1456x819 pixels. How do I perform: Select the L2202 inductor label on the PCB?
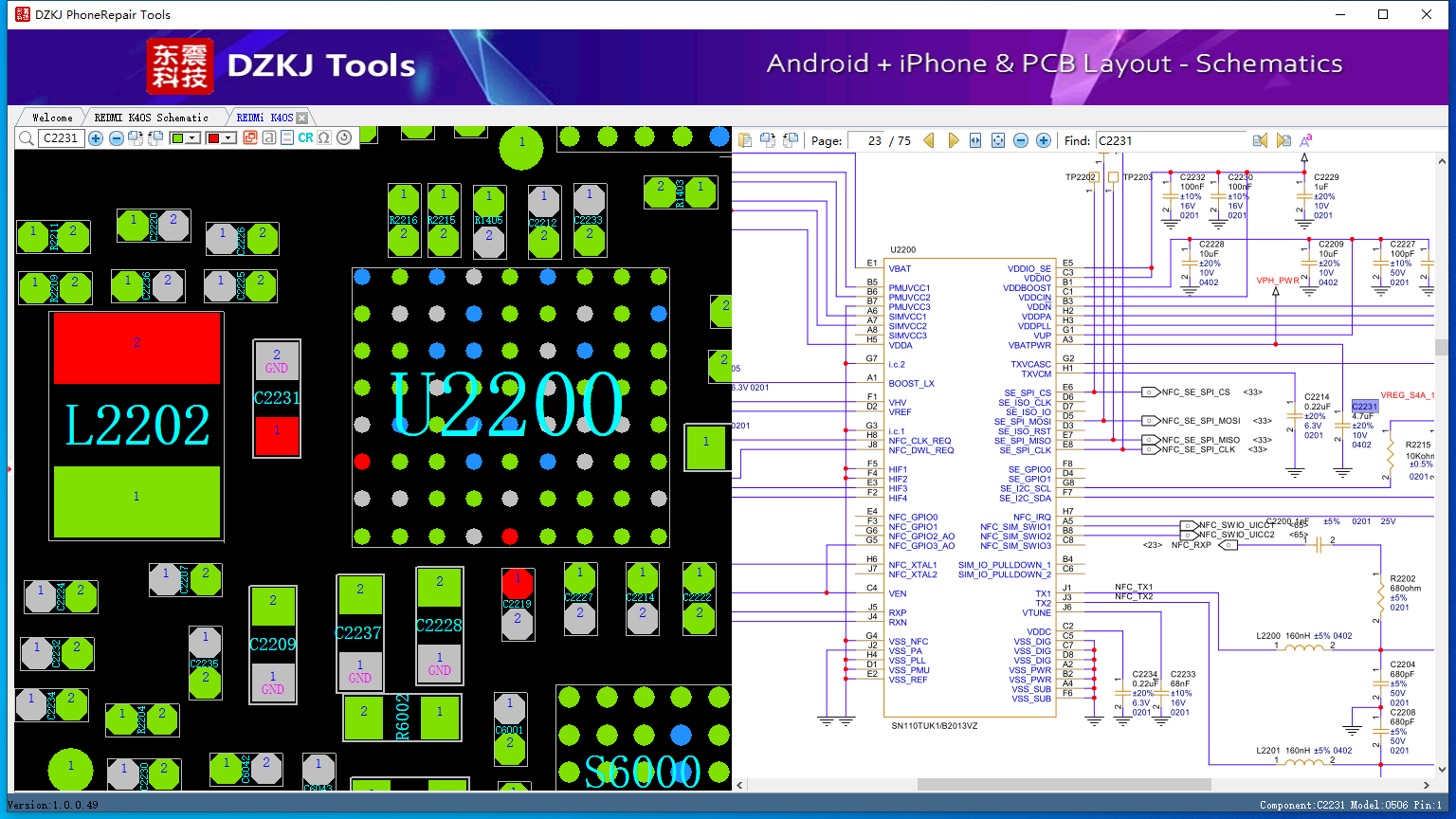[137, 425]
